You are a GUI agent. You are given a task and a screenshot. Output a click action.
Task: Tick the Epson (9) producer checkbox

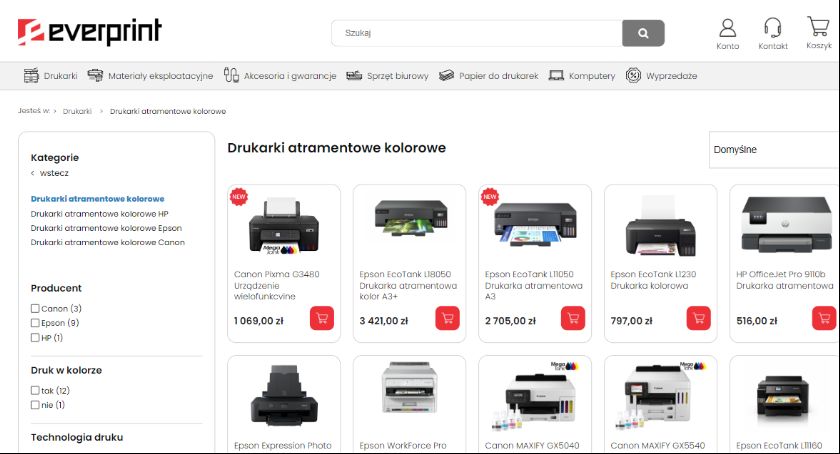[35, 323]
